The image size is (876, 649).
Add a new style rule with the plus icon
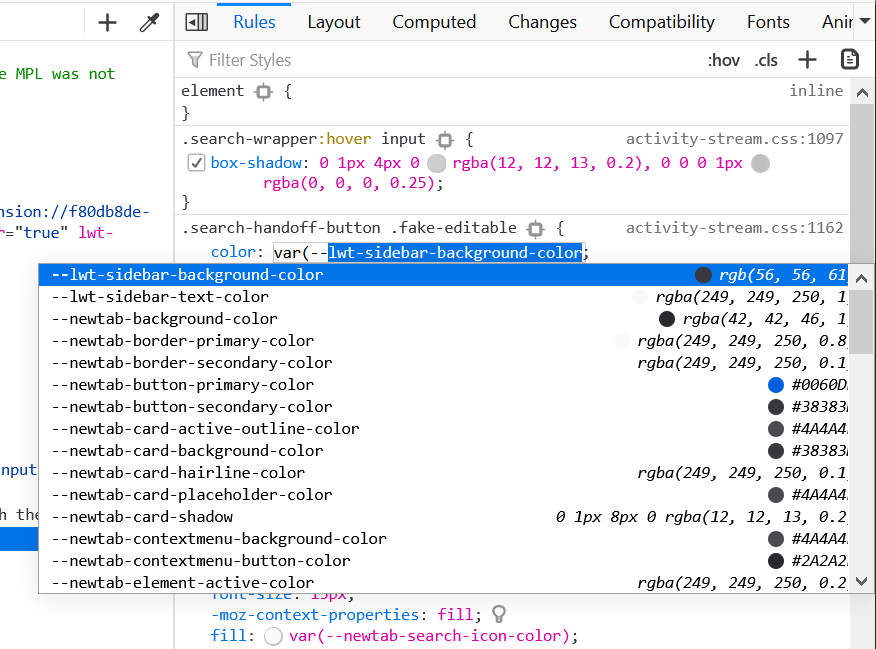point(807,60)
